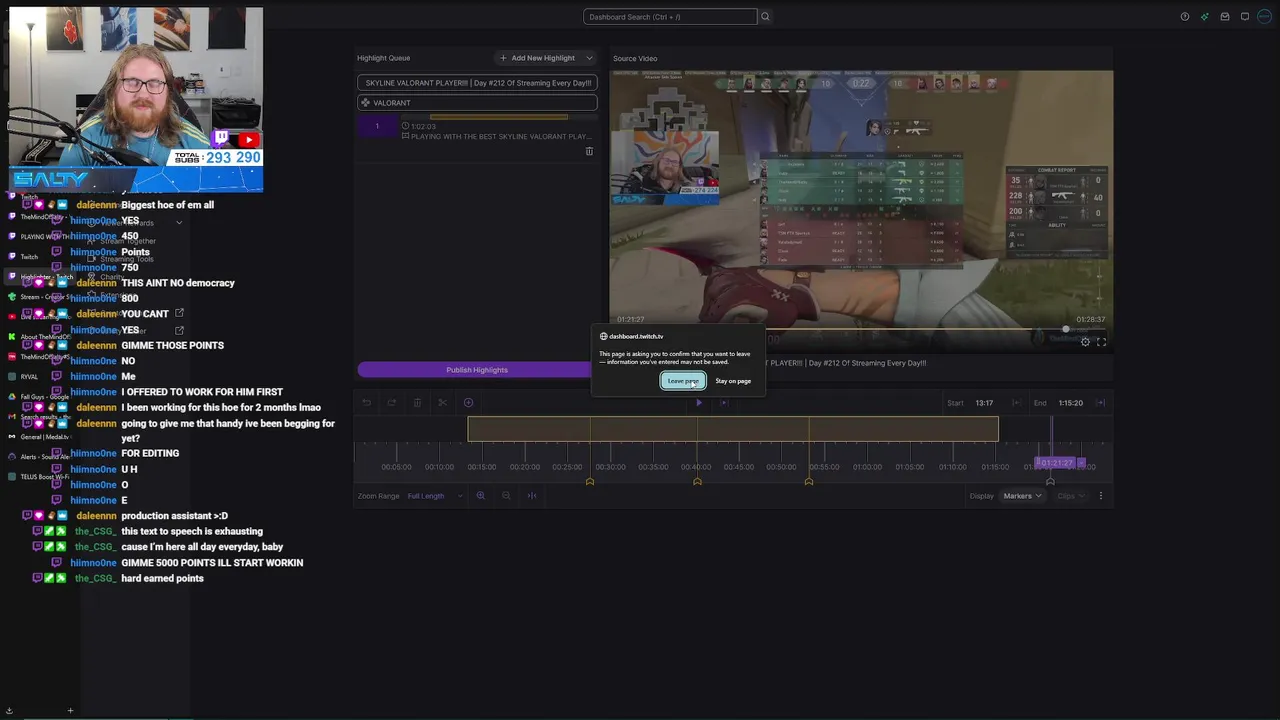The height and width of the screenshot is (720, 1280).
Task: Click the Leave page button in the dialog
Action: (x=683, y=381)
